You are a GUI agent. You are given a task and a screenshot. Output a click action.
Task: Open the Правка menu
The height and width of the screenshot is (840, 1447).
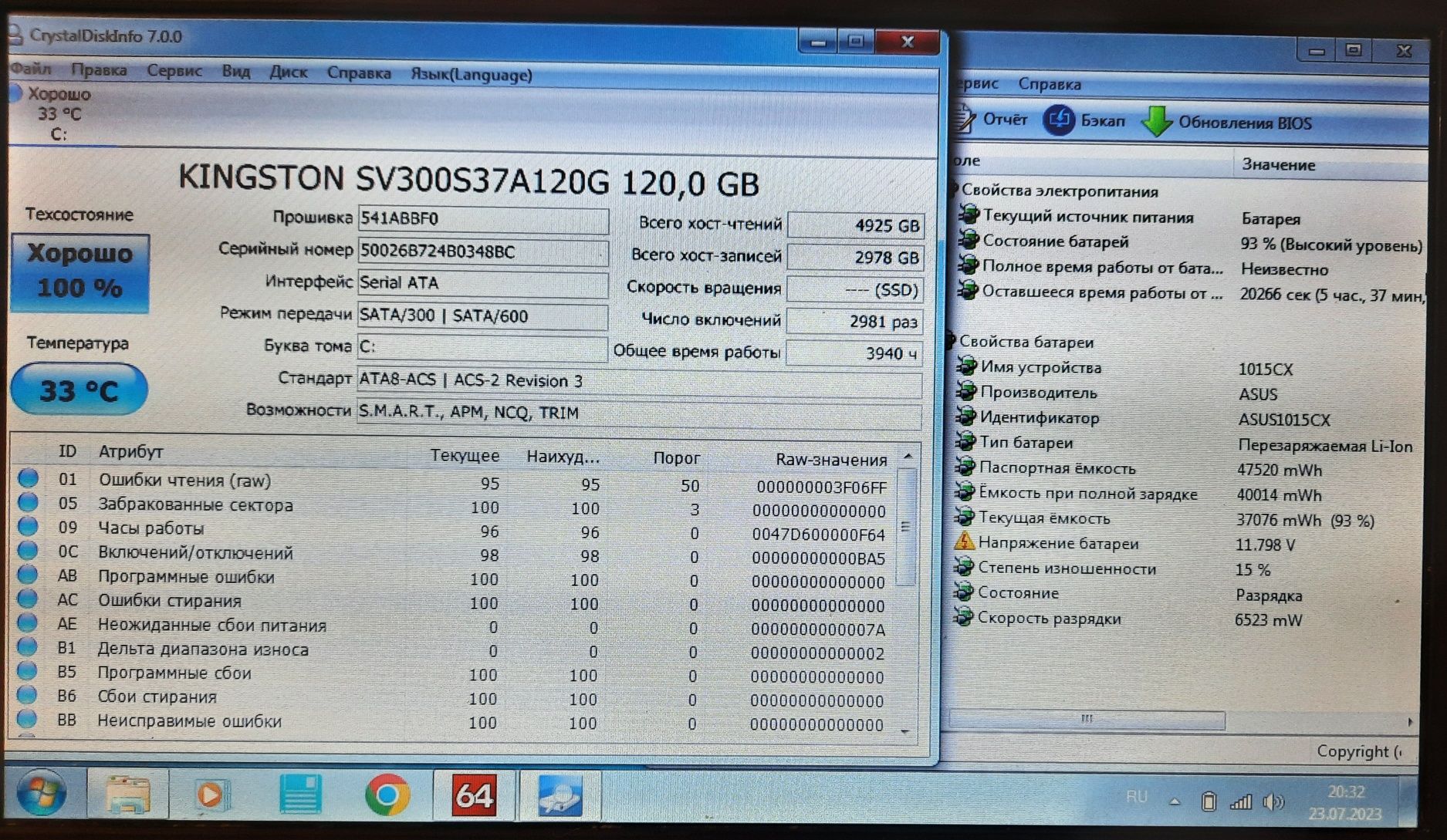(99, 70)
